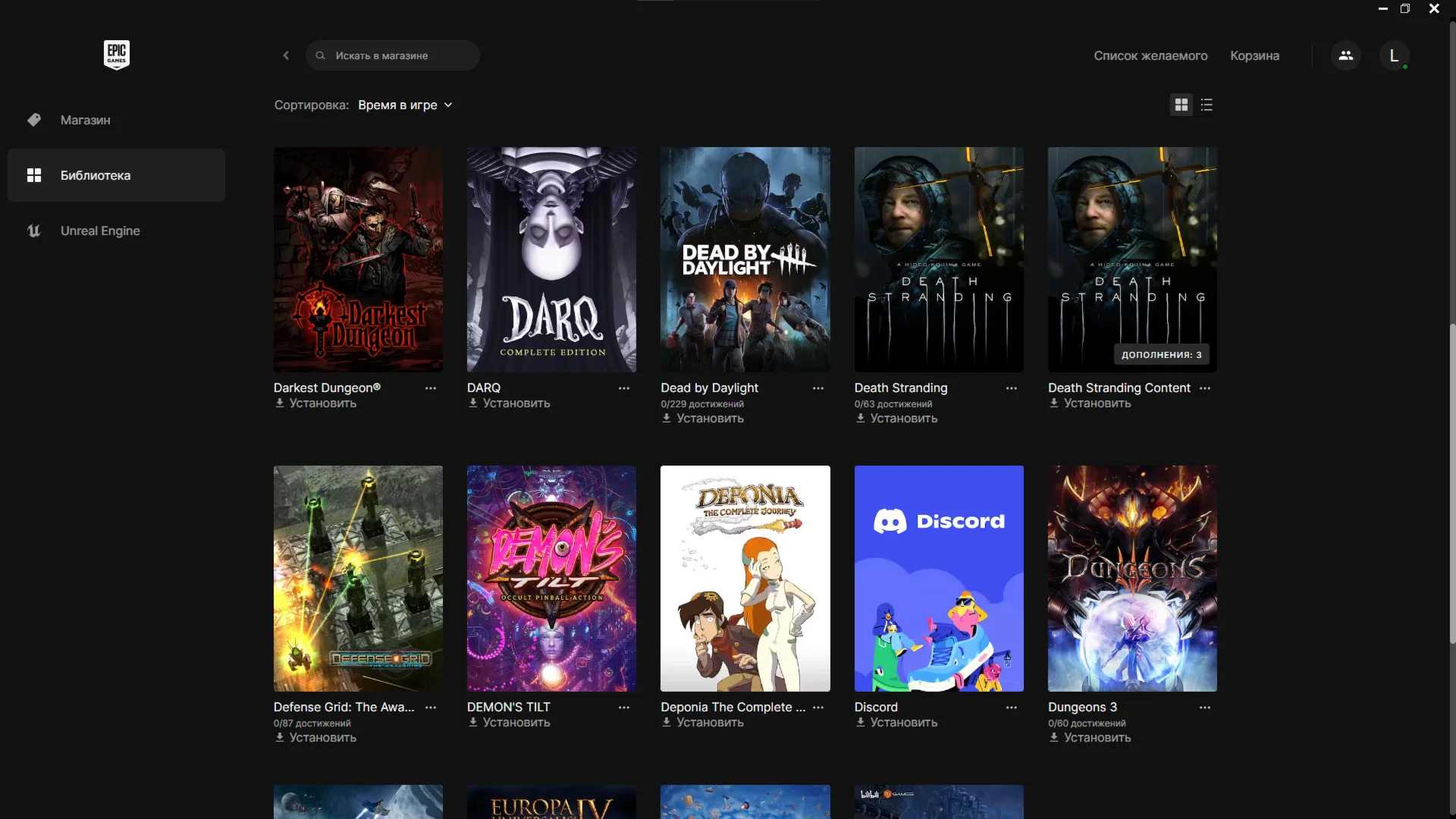Open the user profile avatar L
The width and height of the screenshot is (1456, 819).
1393,55
